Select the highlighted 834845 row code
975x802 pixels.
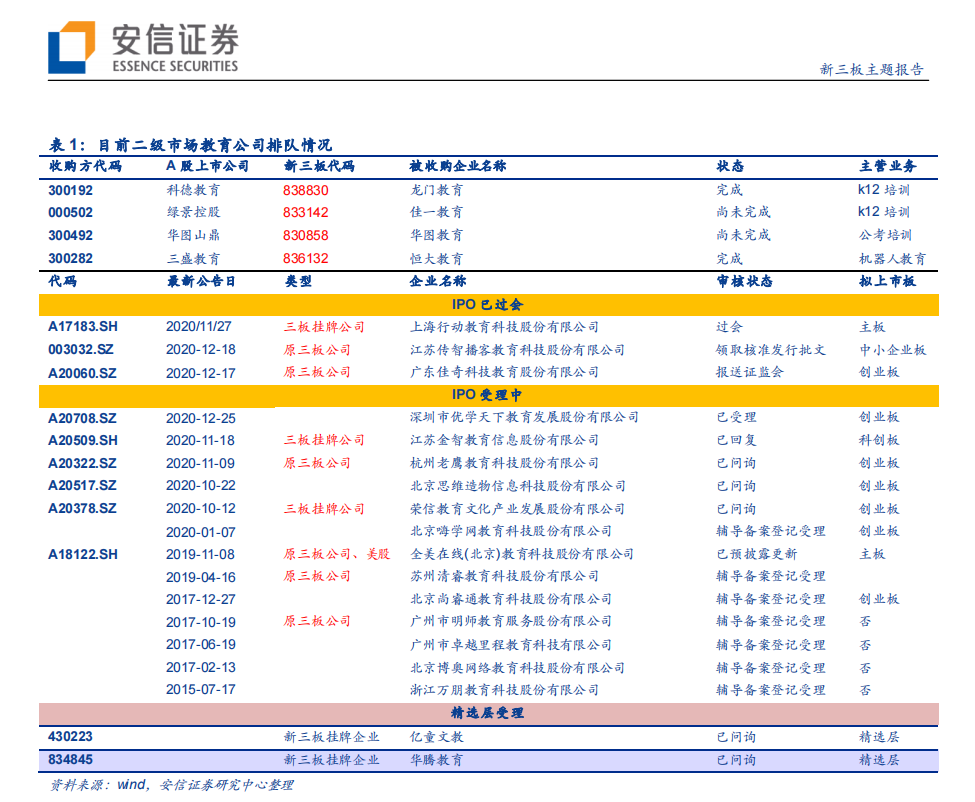pos(70,760)
